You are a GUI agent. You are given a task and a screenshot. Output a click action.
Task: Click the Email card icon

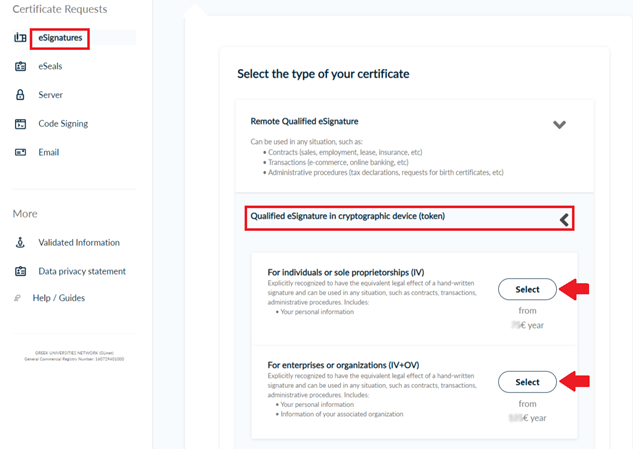coord(20,152)
